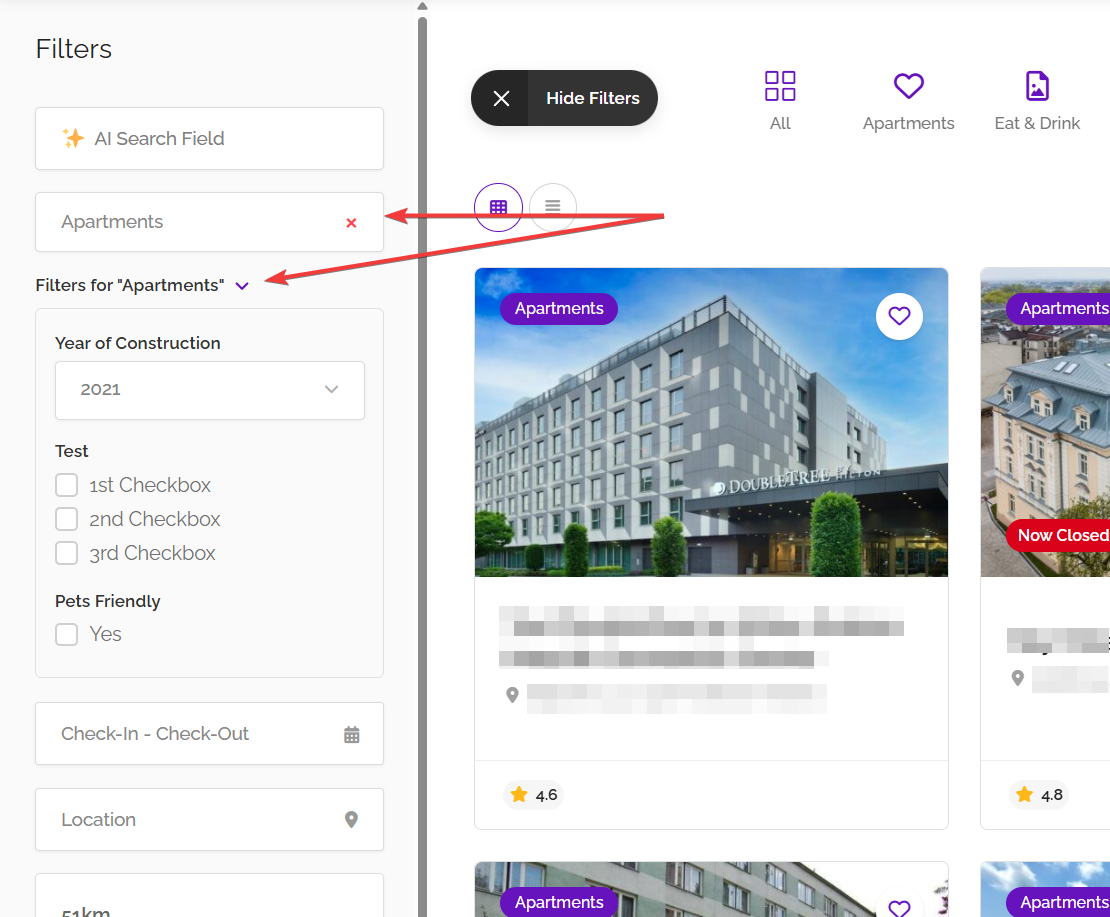Tick the 3rd Checkbox option
The width and height of the screenshot is (1110, 917).
click(67, 554)
